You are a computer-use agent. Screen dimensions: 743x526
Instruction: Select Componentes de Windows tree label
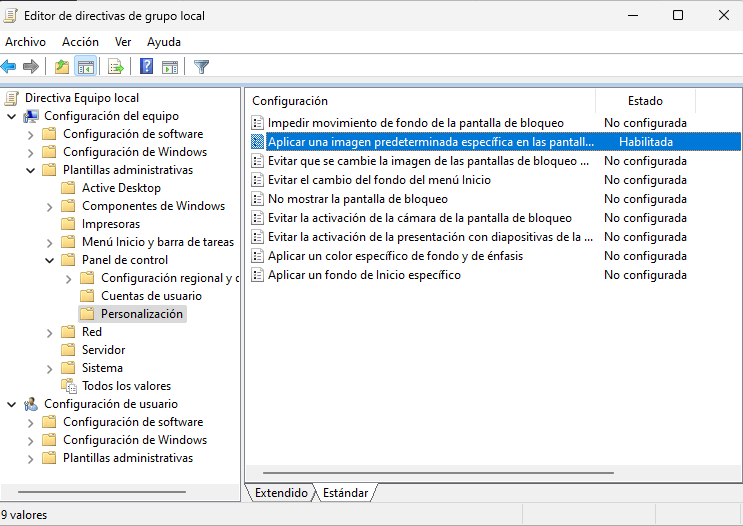[154, 206]
